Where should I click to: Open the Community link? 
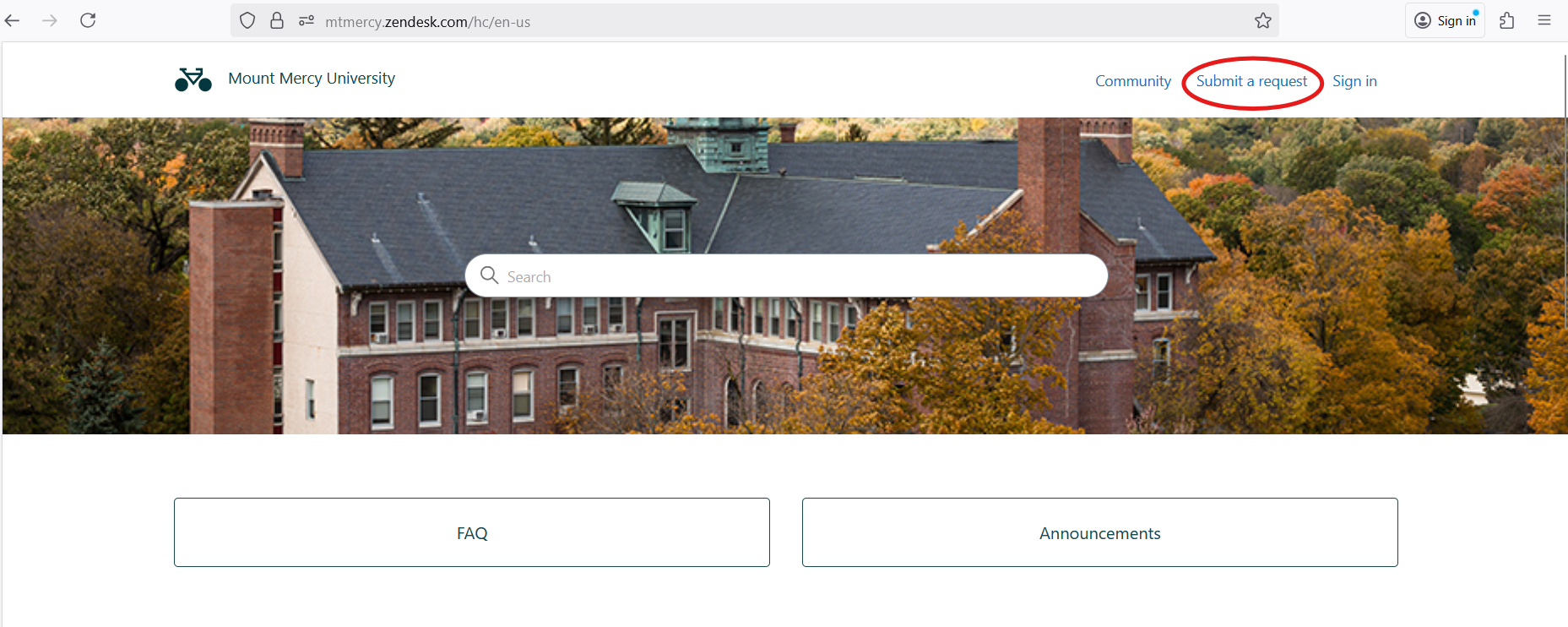coord(1133,81)
